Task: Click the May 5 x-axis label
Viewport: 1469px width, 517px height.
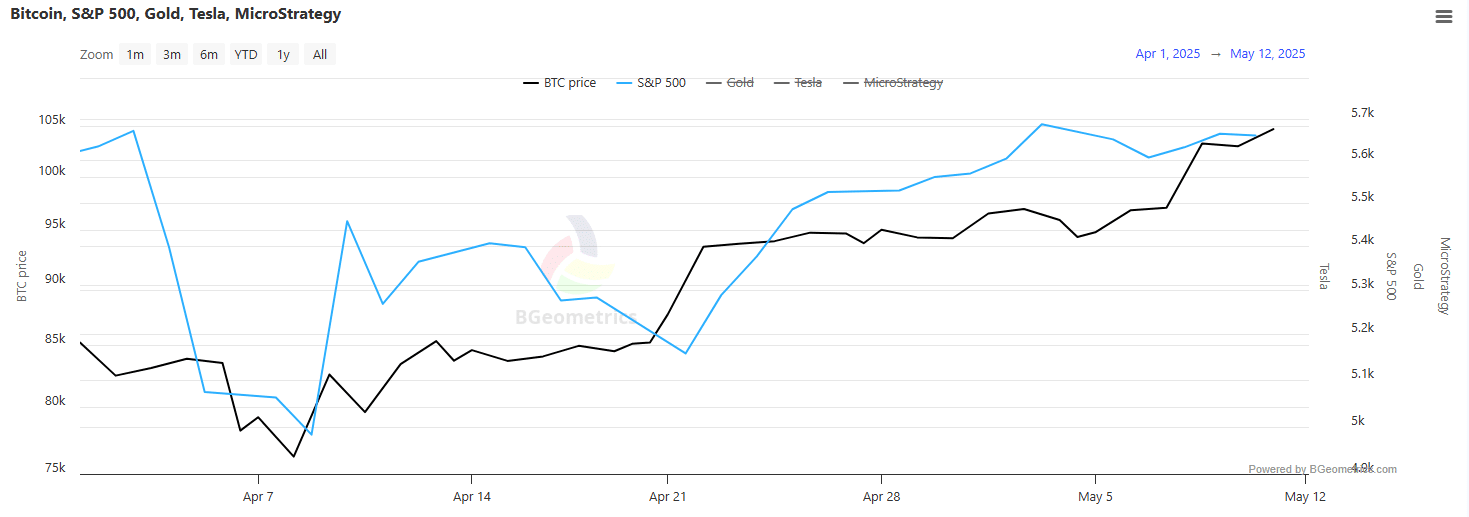Action: pyautogui.click(x=1095, y=497)
